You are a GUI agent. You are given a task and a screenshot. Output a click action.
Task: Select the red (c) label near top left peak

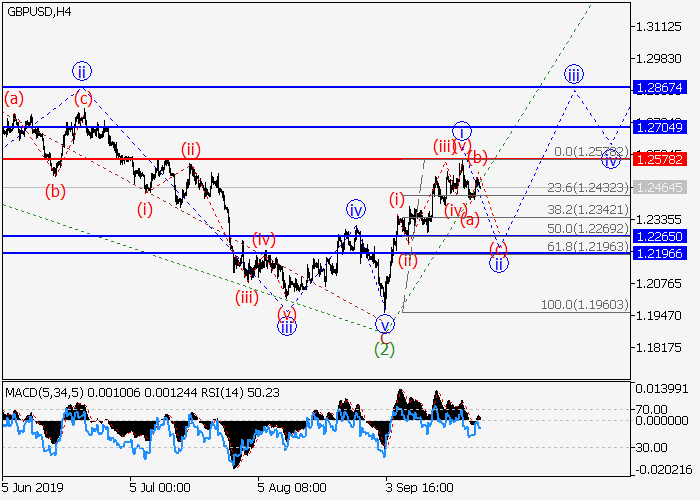click(x=83, y=98)
